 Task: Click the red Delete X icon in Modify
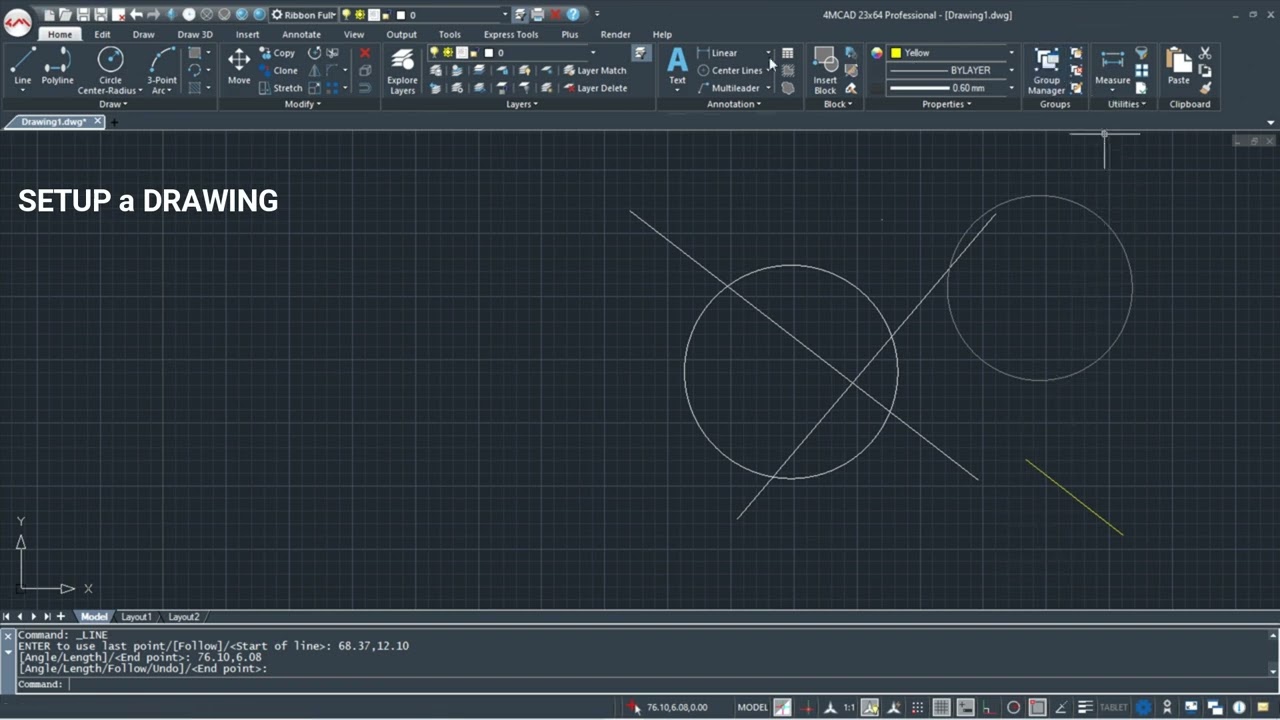[365, 53]
